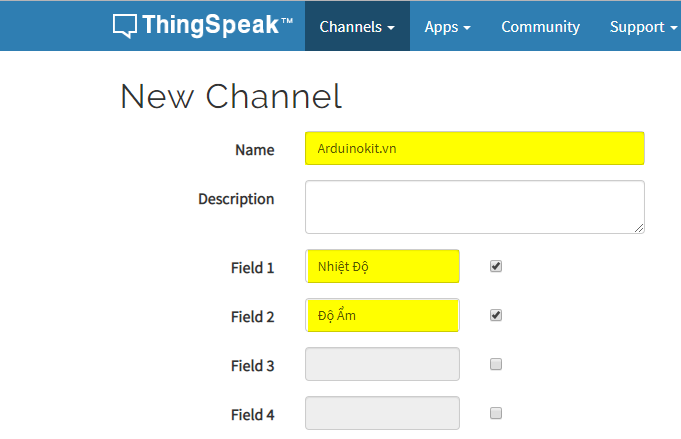
Task: Go to the Community page
Action: pos(540,27)
